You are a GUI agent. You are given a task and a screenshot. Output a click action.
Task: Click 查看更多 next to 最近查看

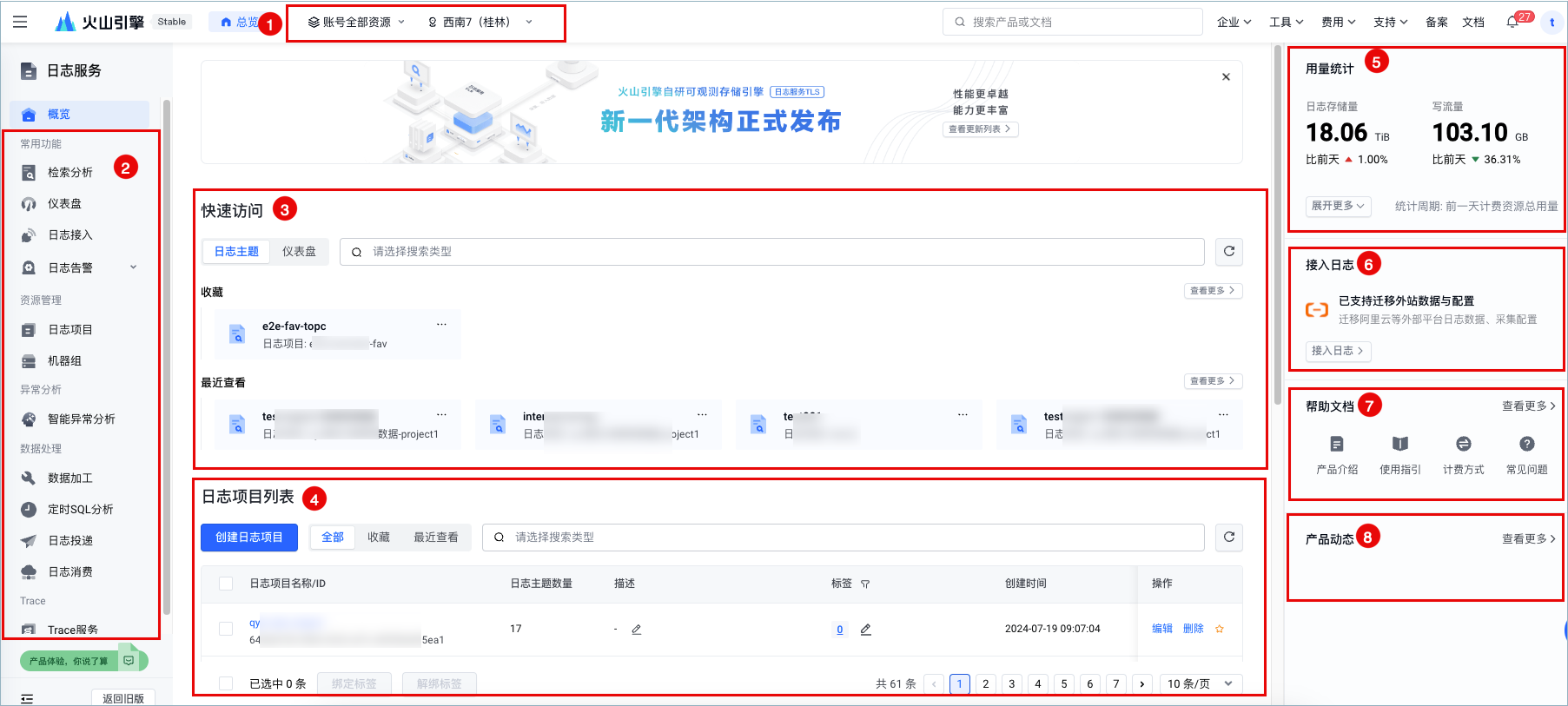click(1213, 381)
